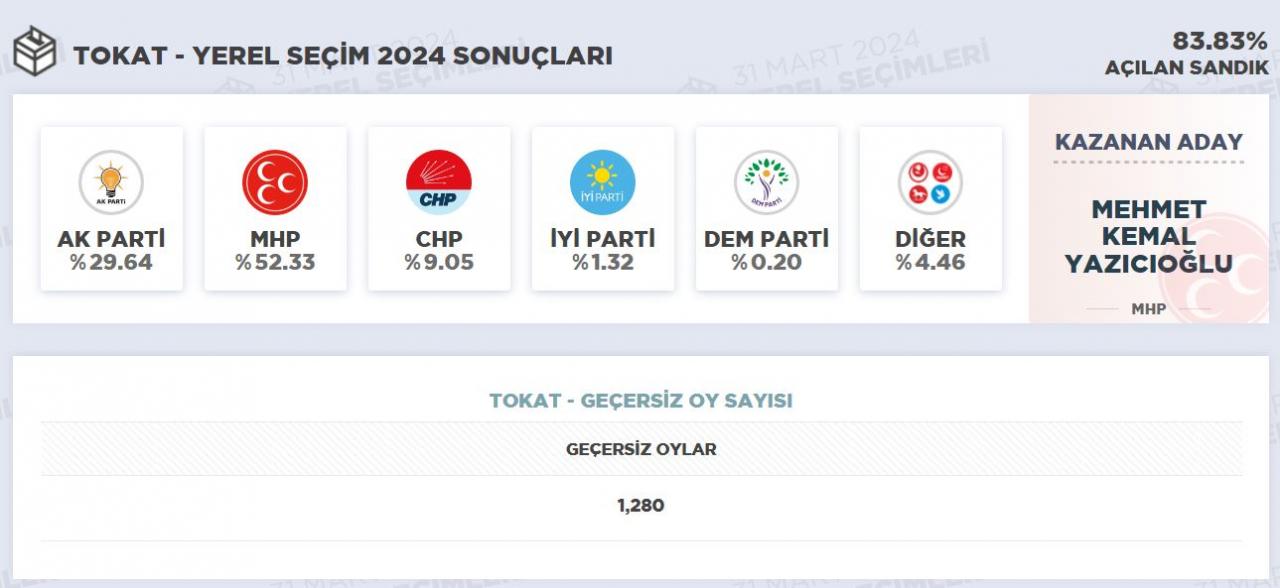The image size is (1280, 588).
Task: Click the KAZANAN ADAY heading
Action: pos(1149,142)
